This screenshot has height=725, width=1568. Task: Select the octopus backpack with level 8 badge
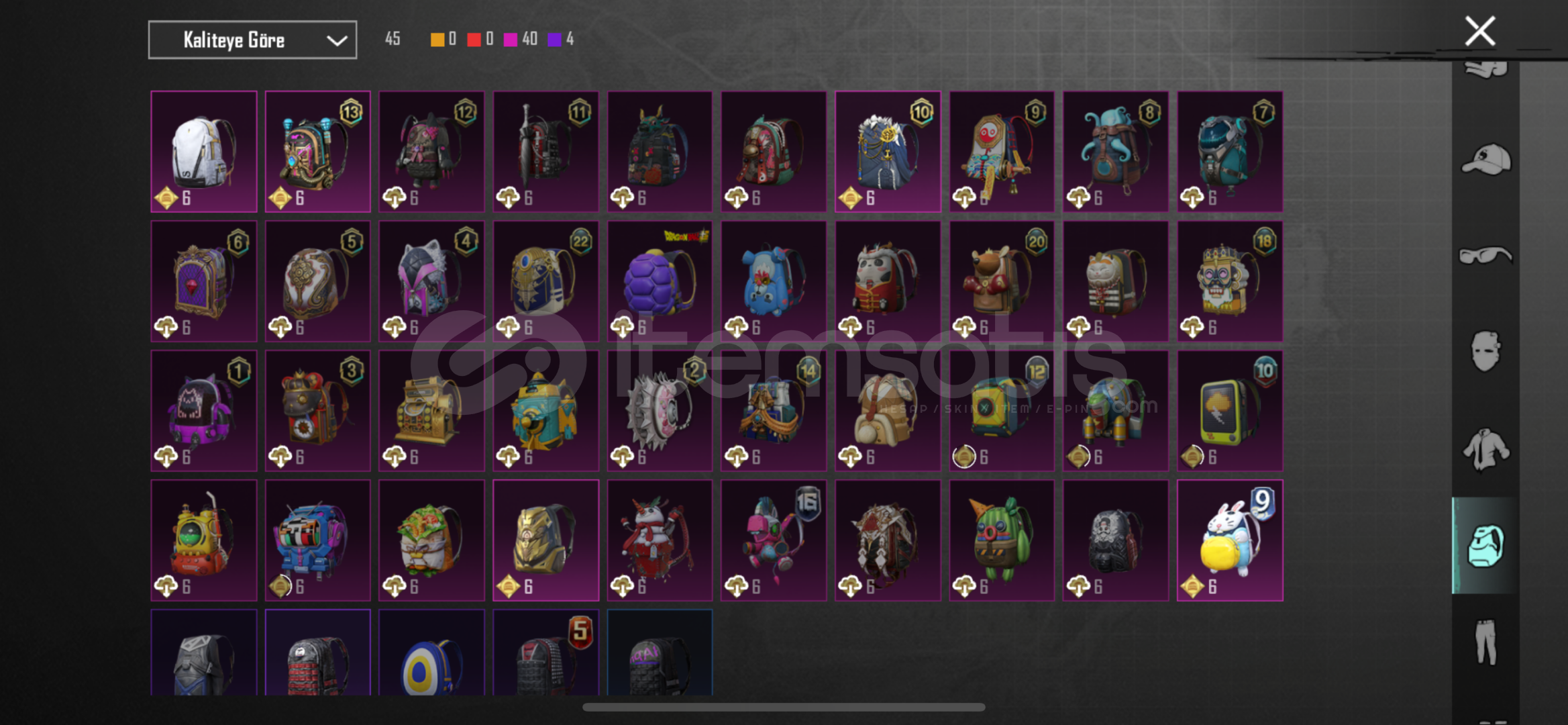click(x=1116, y=152)
